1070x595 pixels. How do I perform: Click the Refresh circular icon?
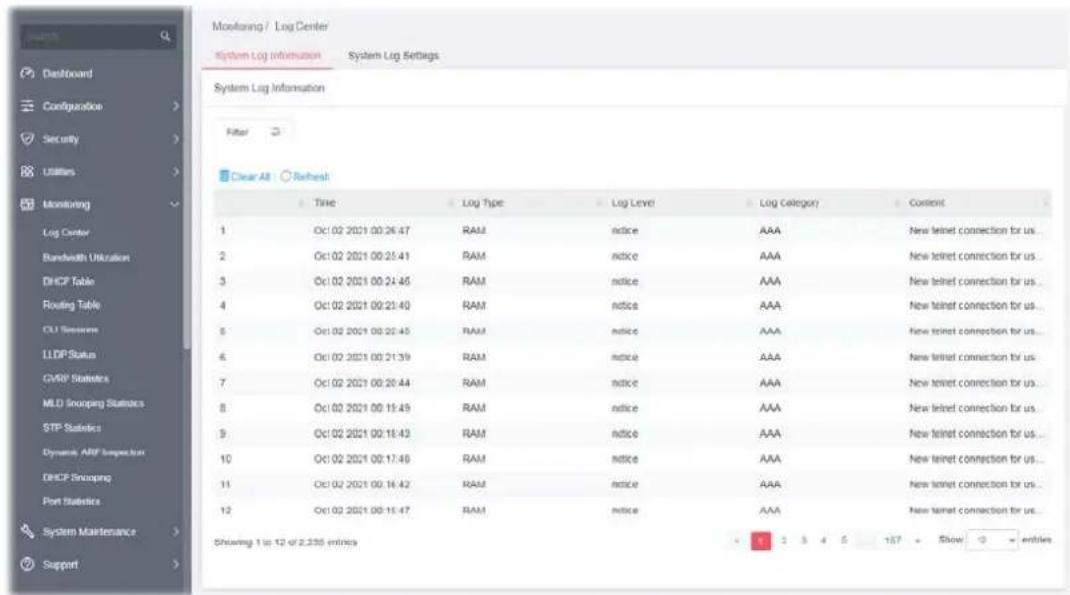[286, 176]
